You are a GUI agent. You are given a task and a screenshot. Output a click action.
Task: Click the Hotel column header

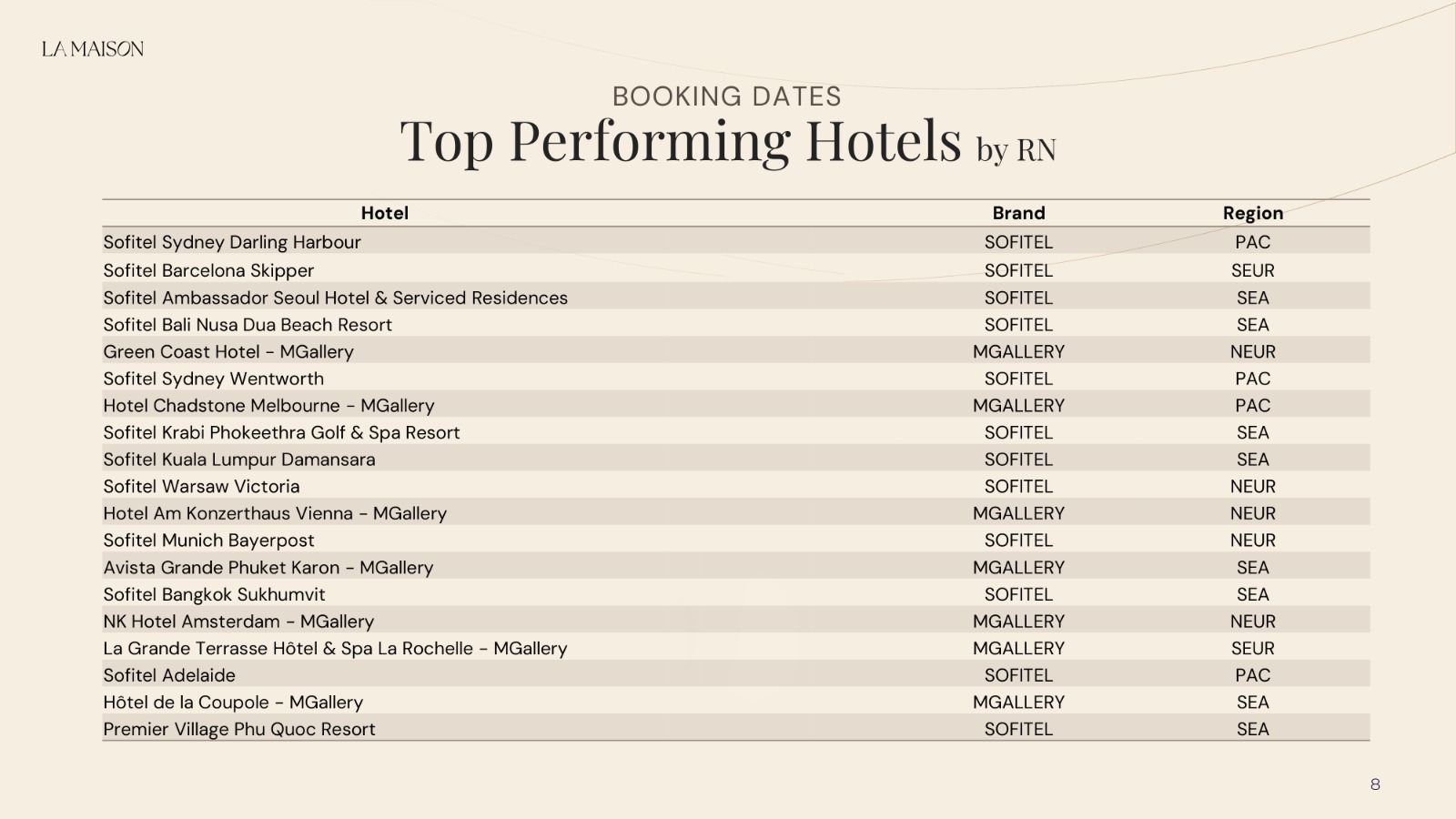click(x=384, y=213)
